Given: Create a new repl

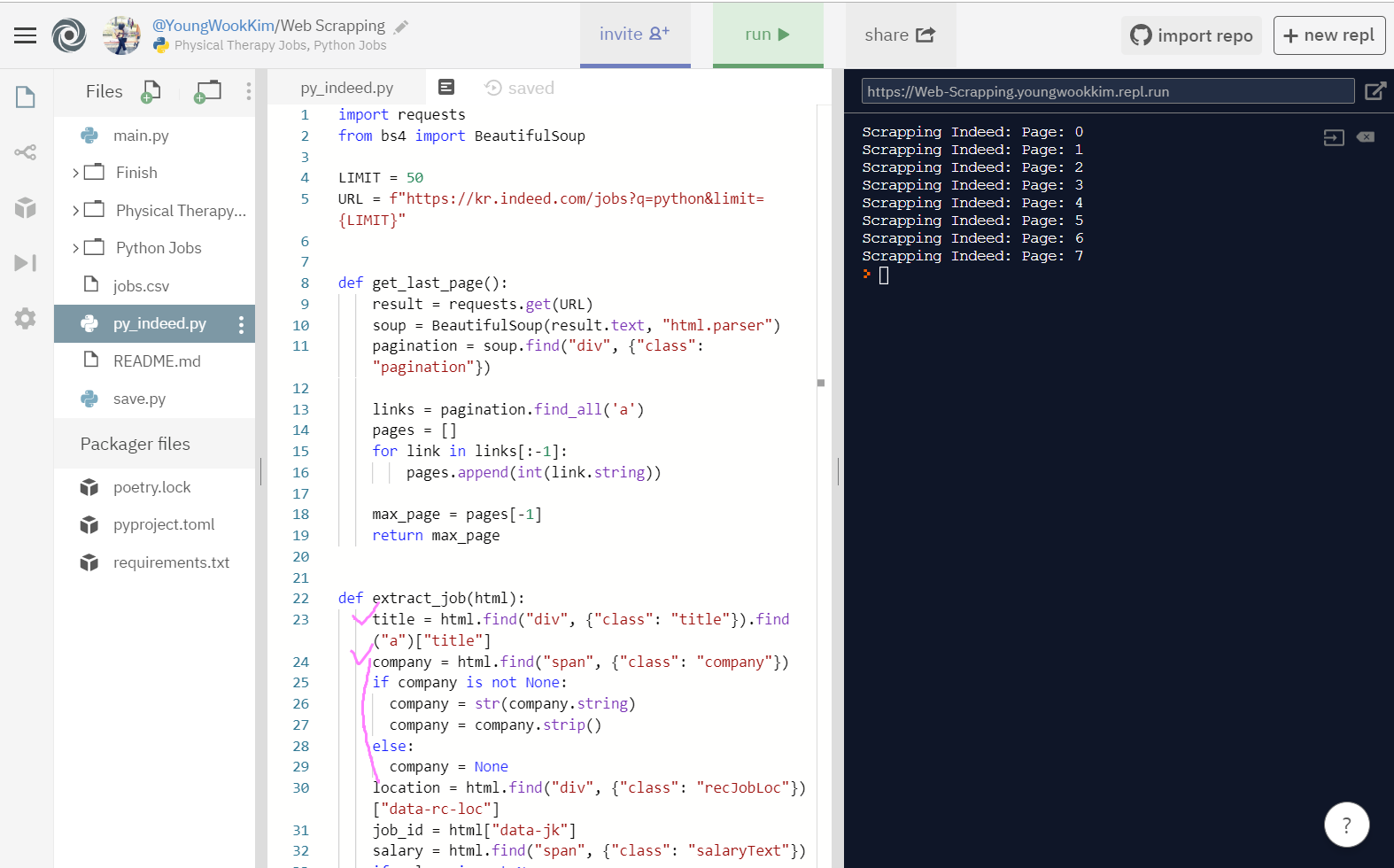Looking at the screenshot, I should click(x=1329, y=35).
